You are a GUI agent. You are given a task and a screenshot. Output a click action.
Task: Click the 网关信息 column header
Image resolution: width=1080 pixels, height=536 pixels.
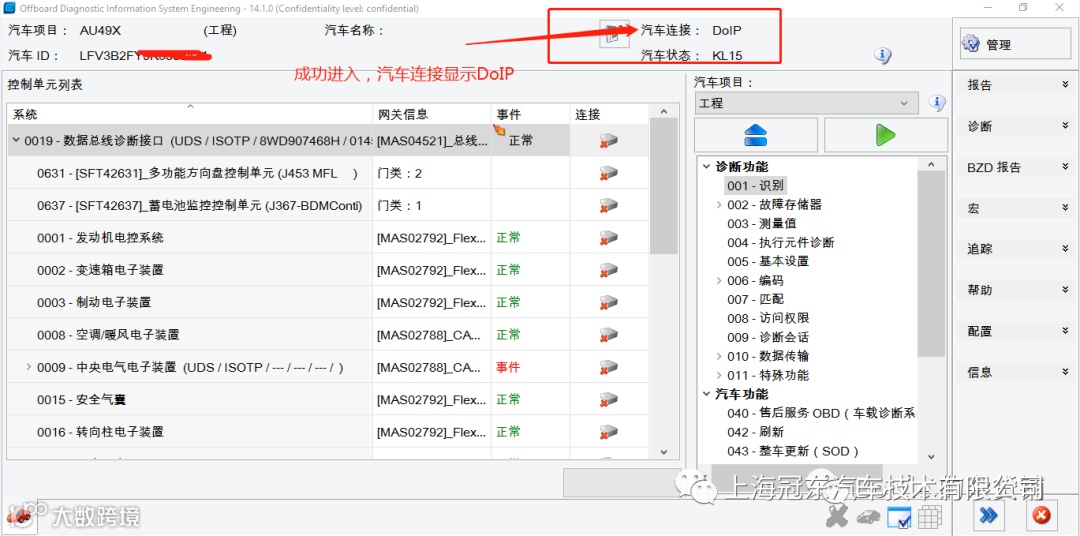coord(432,114)
